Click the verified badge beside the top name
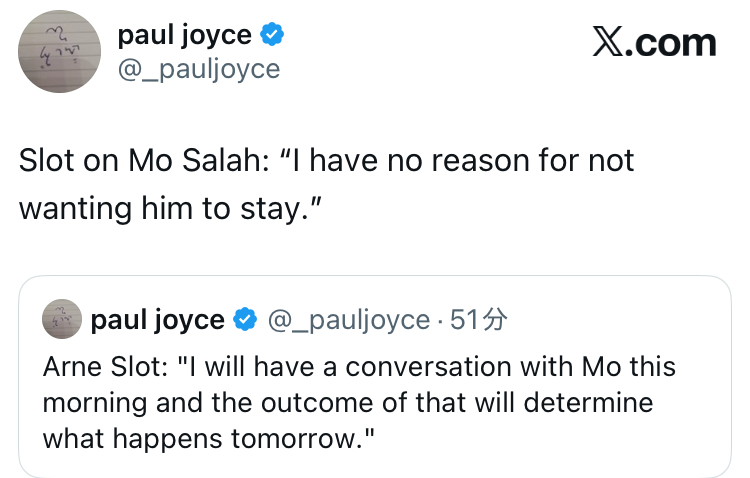750x478 pixels. 272,36
